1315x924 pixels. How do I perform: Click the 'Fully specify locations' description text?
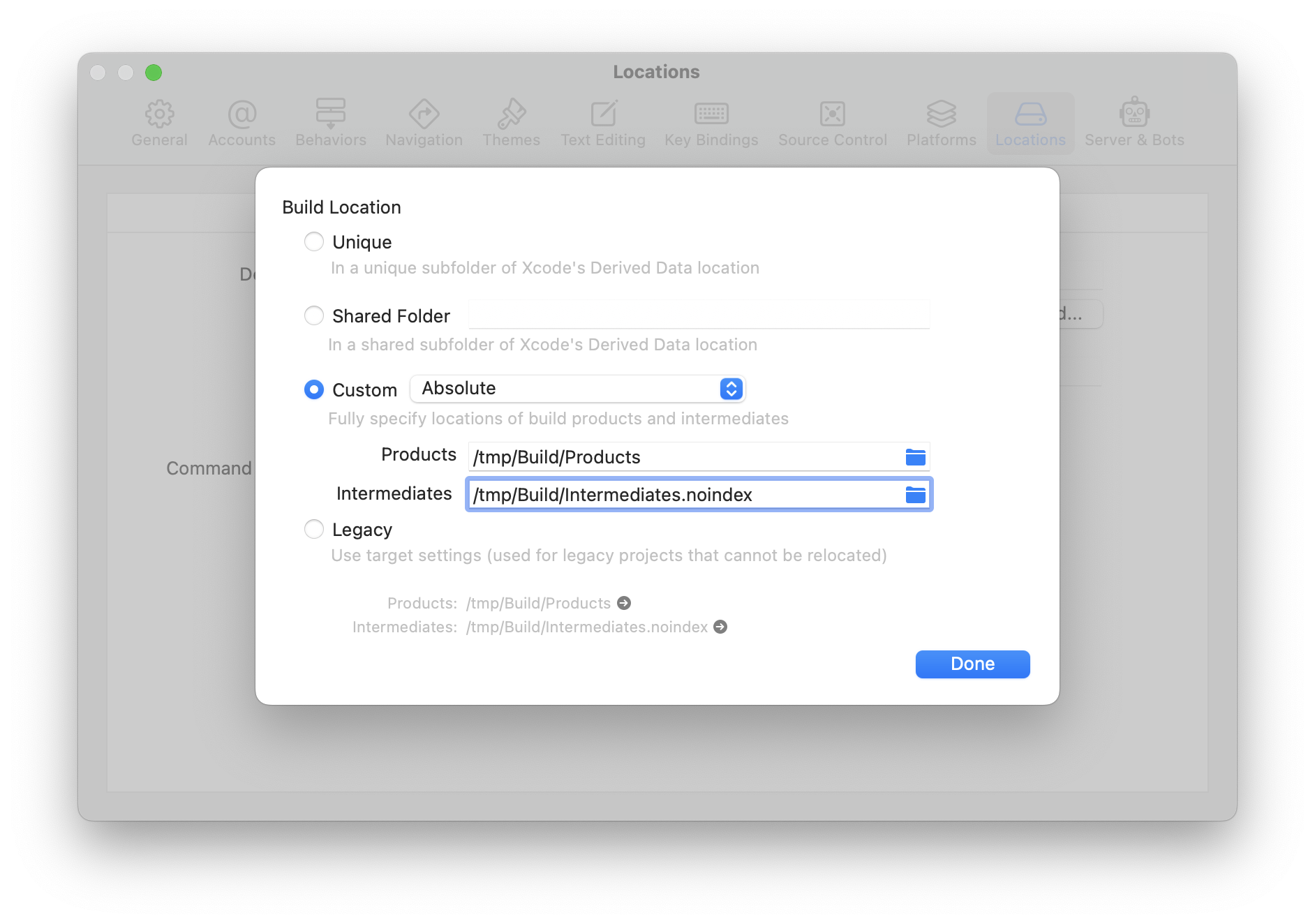tap(558, 419)
